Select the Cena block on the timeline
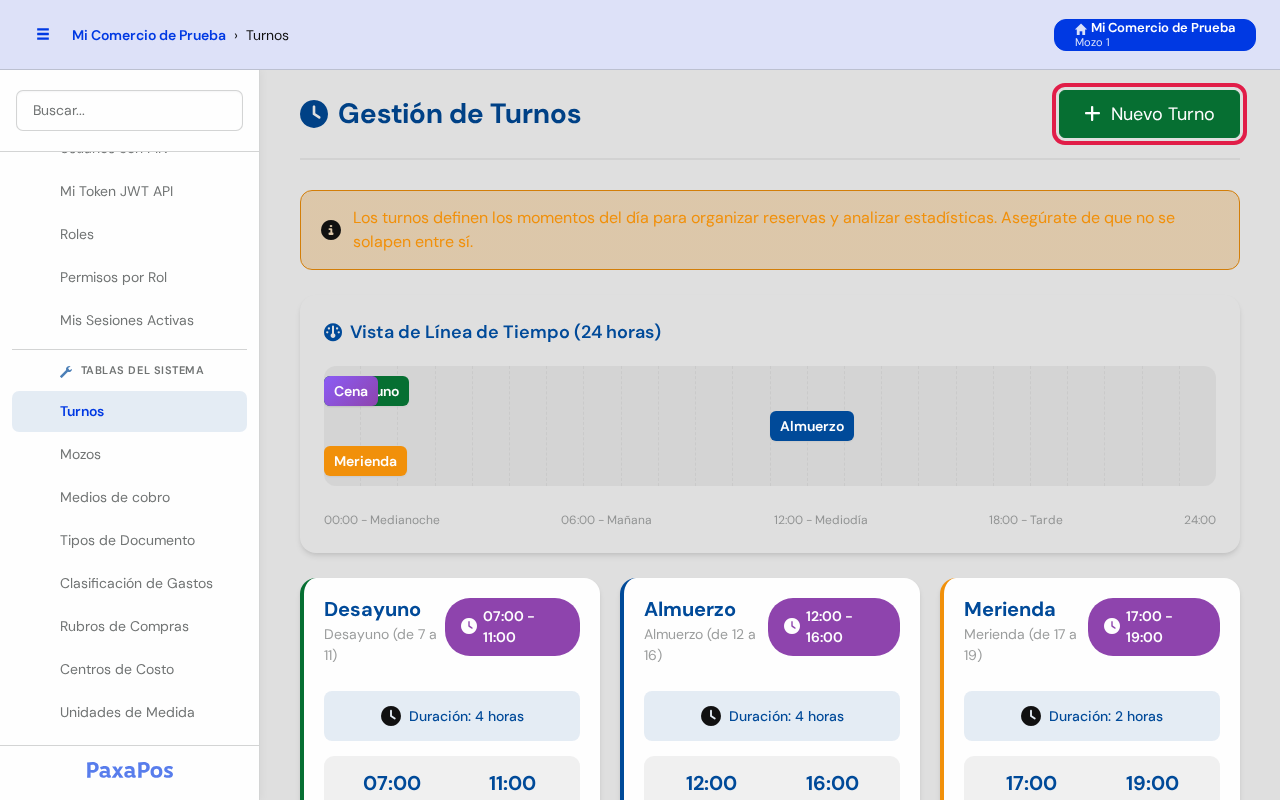1280x800 pixels. (x=350, y=391)
